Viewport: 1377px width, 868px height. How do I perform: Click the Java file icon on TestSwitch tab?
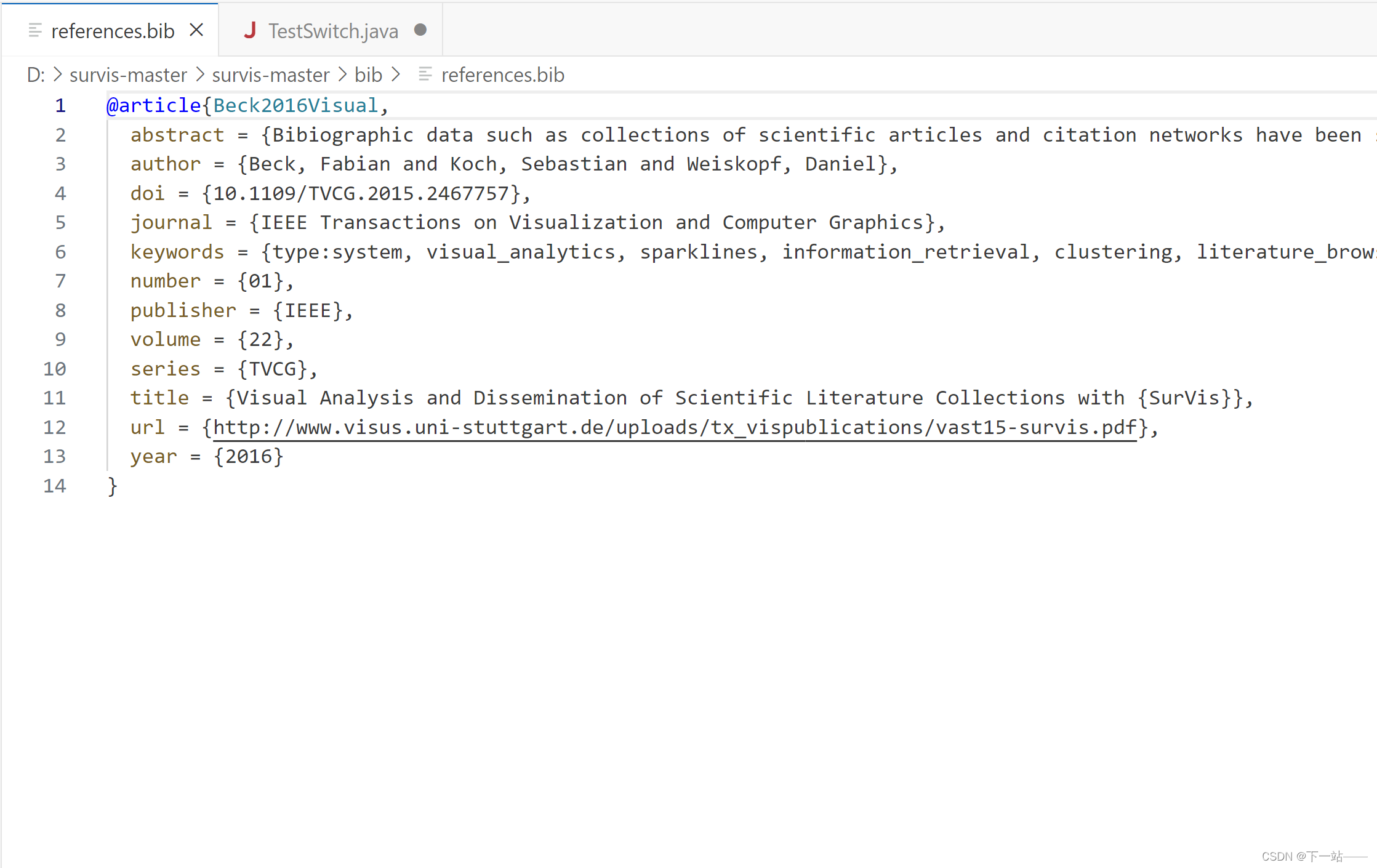point(250,30)
